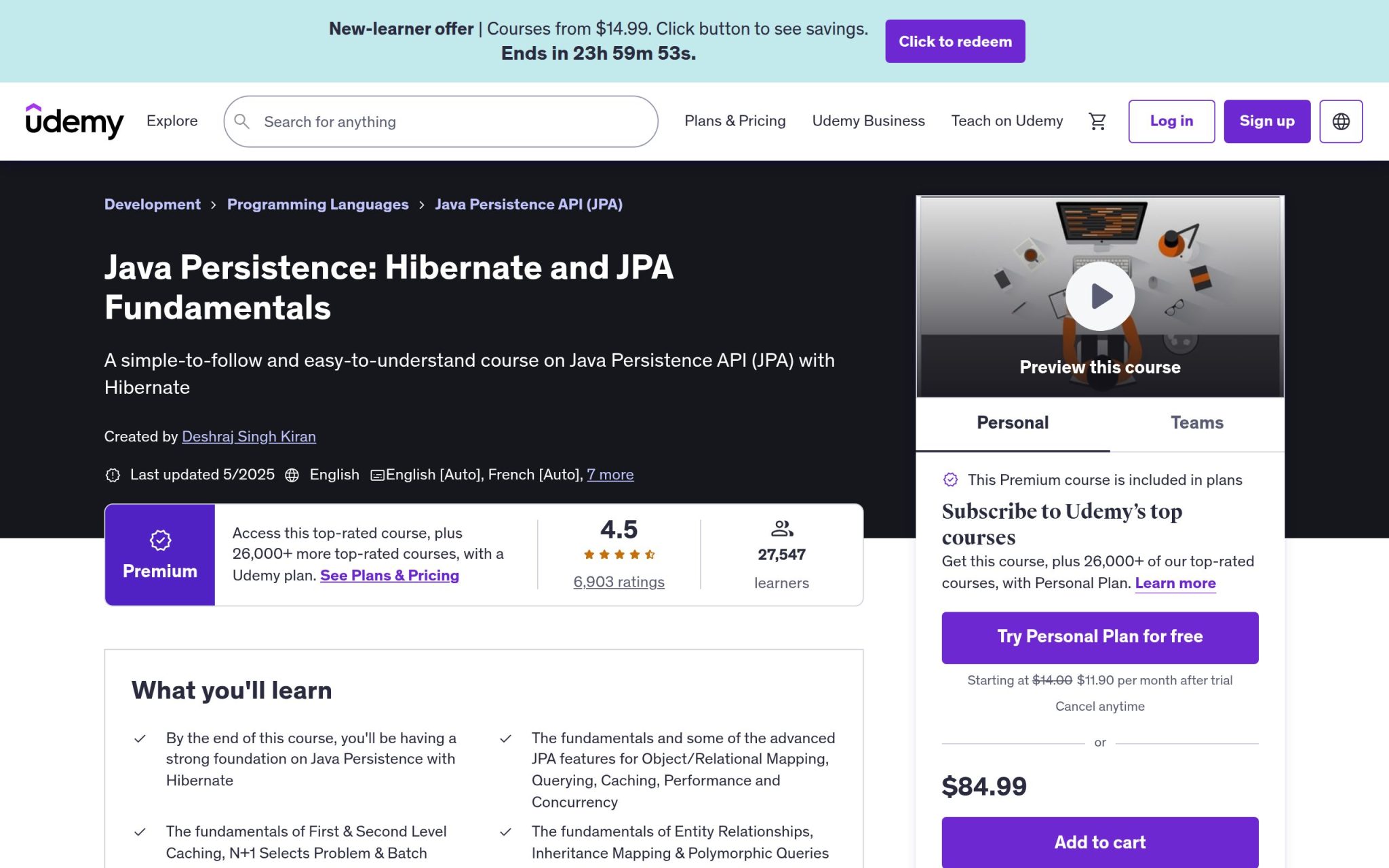
Task: Open the 6,903 ratings link
Action: (619, 582)
